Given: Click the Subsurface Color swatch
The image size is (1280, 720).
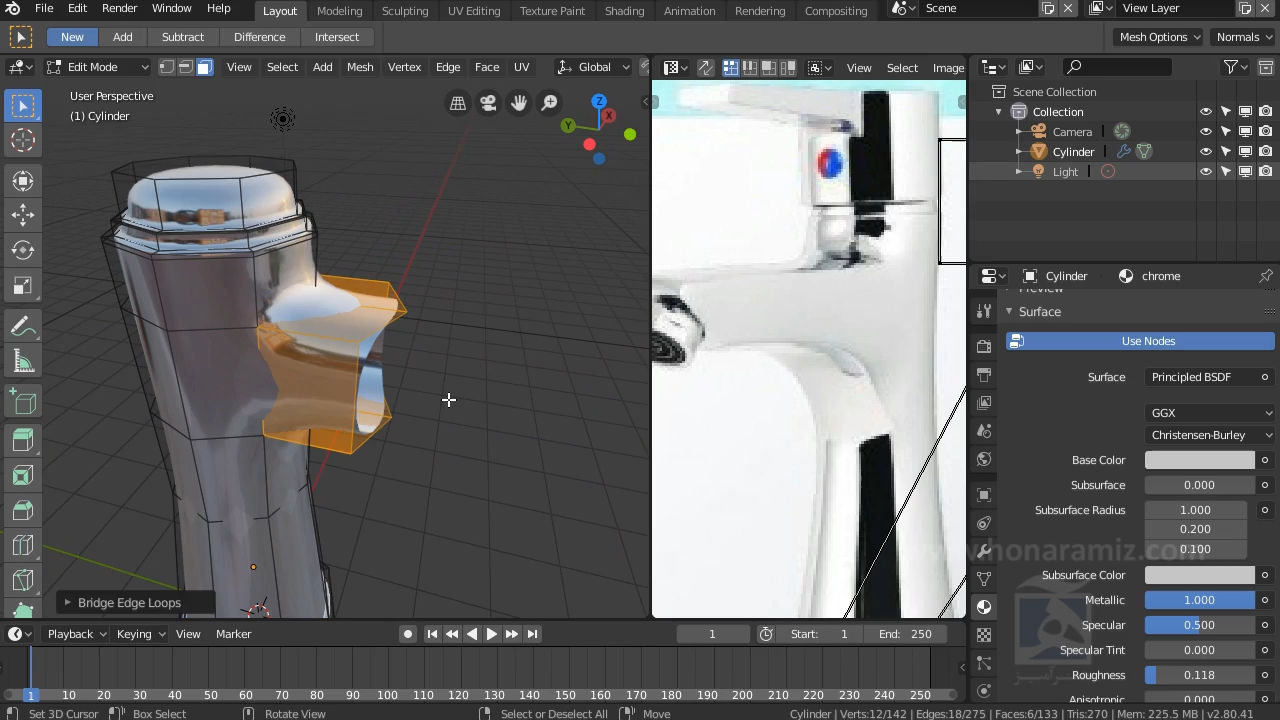Looking at the screenshot, I should pyautogui.click(x=1199, y=575).
